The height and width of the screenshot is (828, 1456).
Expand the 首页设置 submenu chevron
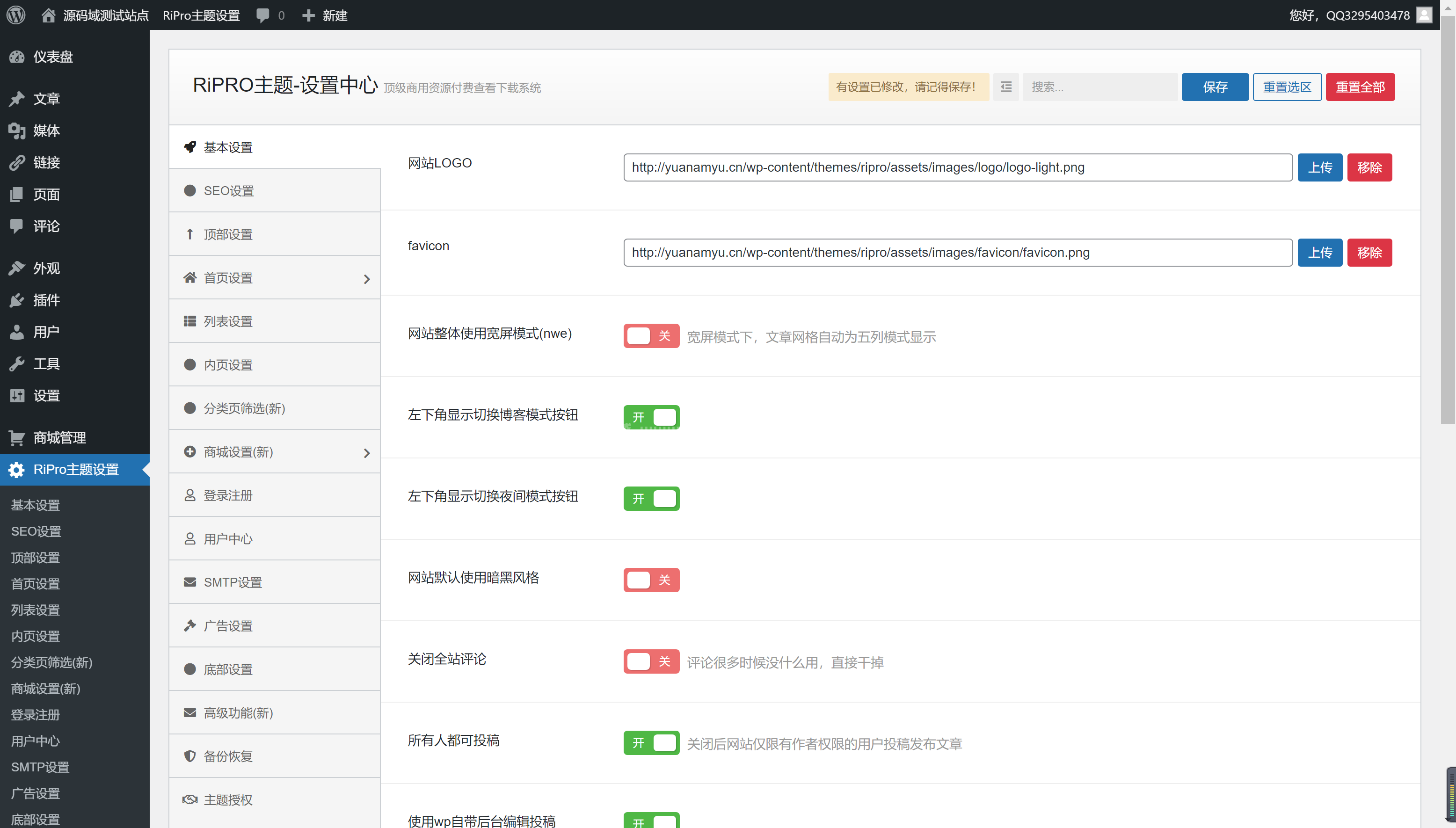366,279
